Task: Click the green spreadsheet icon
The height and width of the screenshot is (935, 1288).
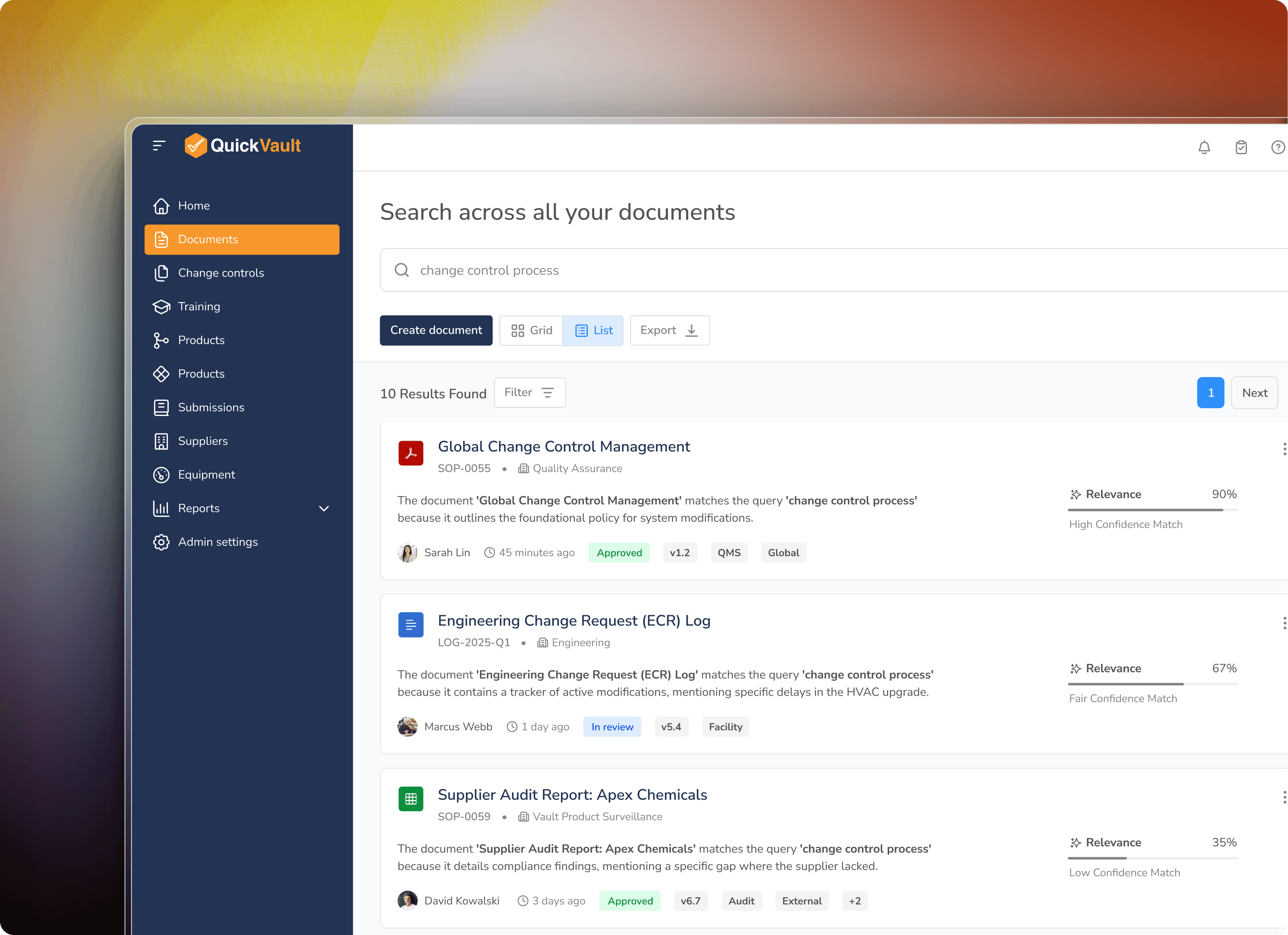Action: tap(411, 799)
